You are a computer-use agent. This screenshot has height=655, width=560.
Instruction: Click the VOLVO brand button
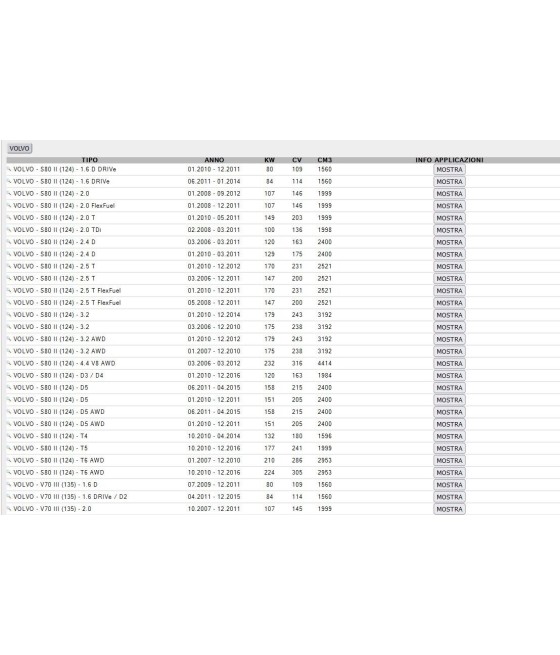point(20,148)
